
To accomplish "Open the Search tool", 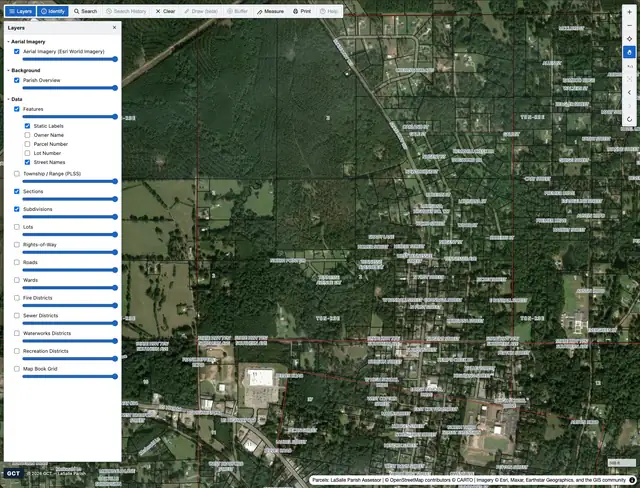I will click(x=85, y=11).
